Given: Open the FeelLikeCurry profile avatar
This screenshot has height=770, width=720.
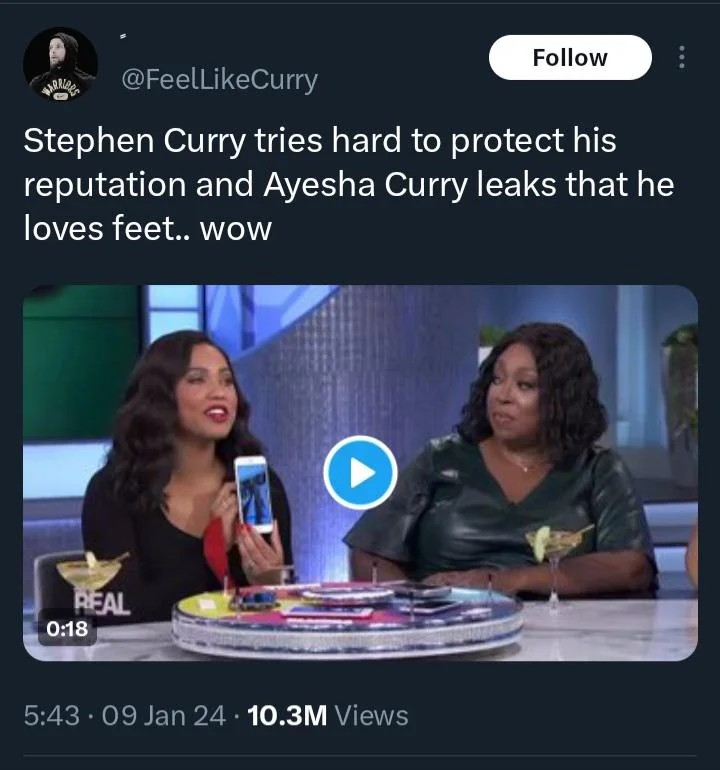Looking at the screenshot, I should 60,64.
